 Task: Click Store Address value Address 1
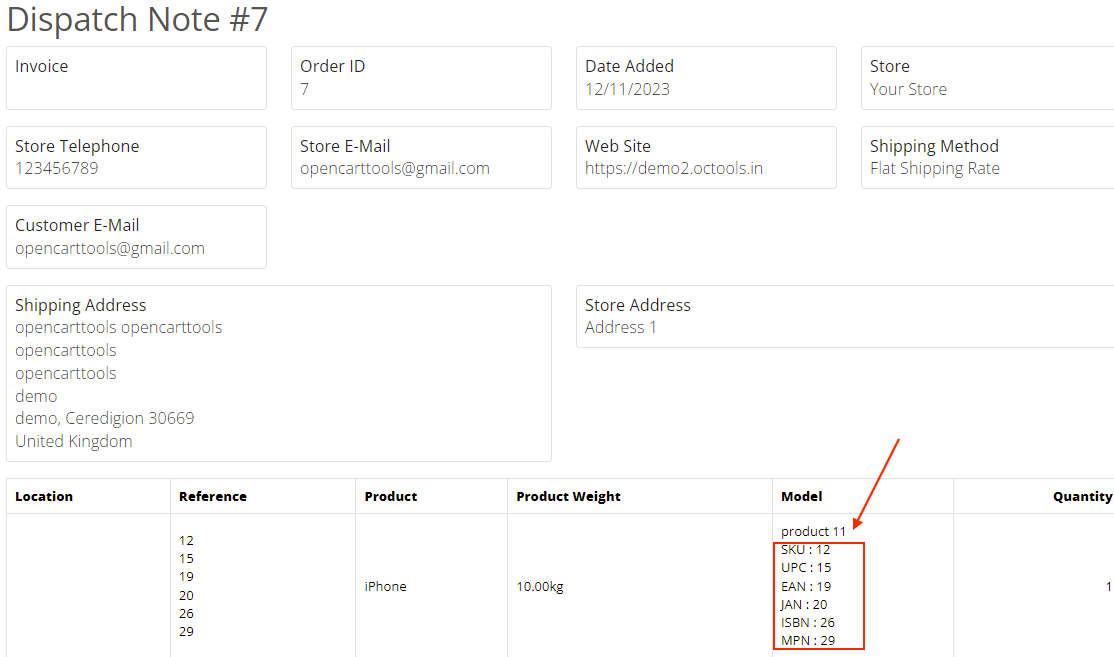point(620,327)
